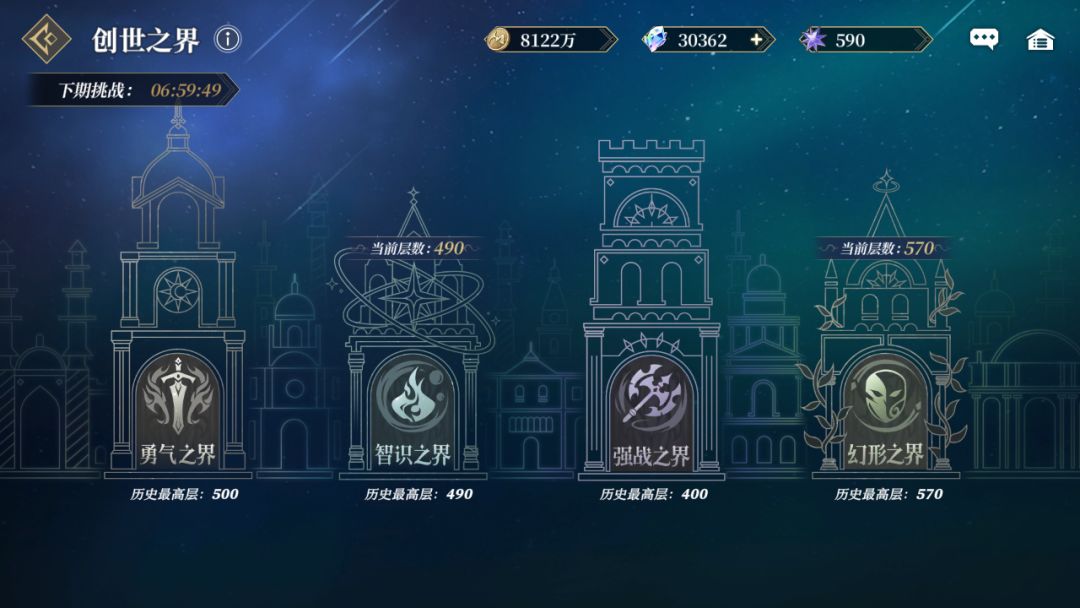Click the purple star icon beside 590
The height and width of the screenshot is (608, 1080).
pyautogui.click(x=813, y=39)
